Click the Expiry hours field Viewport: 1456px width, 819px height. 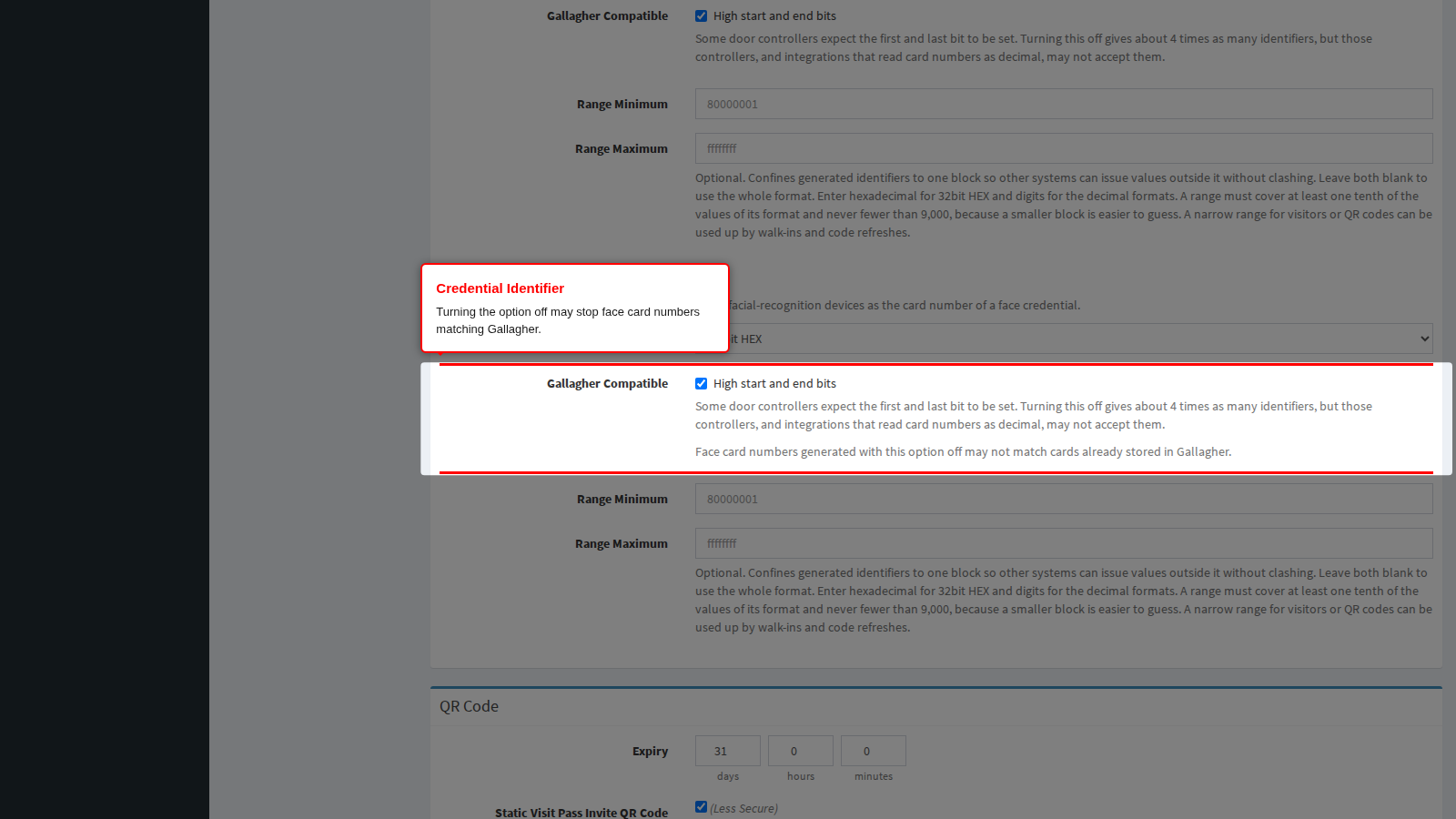[x=801, y=751]
